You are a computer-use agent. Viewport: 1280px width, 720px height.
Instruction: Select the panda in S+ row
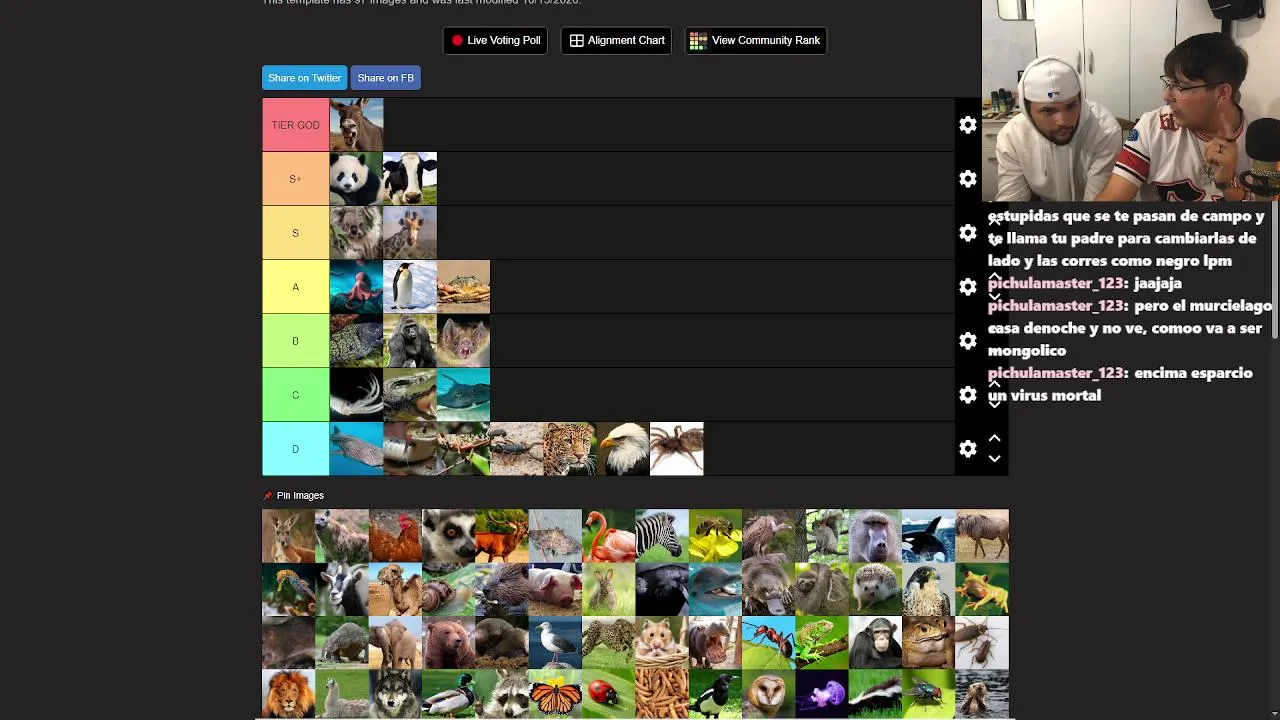click(x=356, y=179)
